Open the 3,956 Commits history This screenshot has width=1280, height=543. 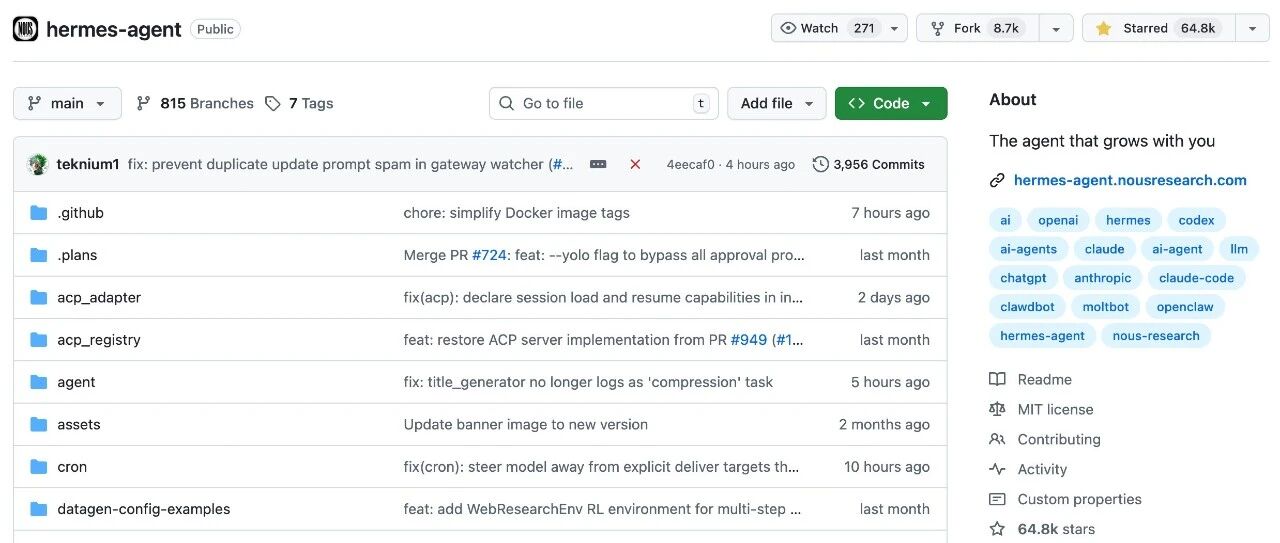[869, 164]
